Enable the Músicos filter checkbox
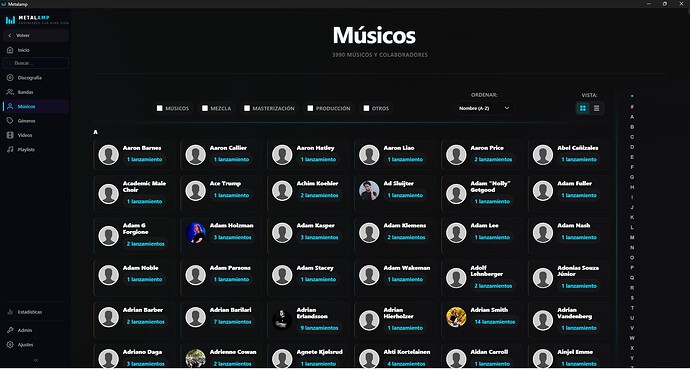Screen dimensions: 690x370 160,108
